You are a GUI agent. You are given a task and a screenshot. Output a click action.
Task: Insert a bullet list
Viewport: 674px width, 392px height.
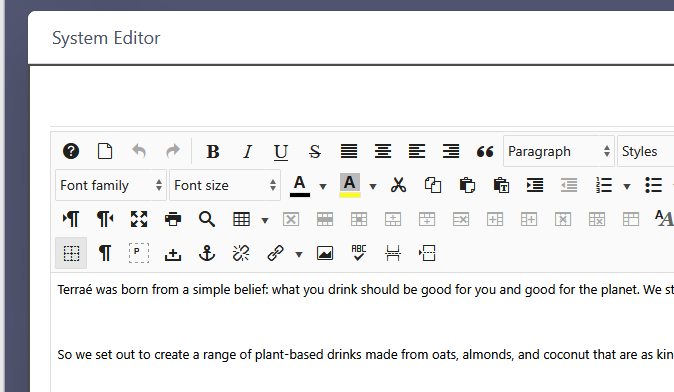653,185
